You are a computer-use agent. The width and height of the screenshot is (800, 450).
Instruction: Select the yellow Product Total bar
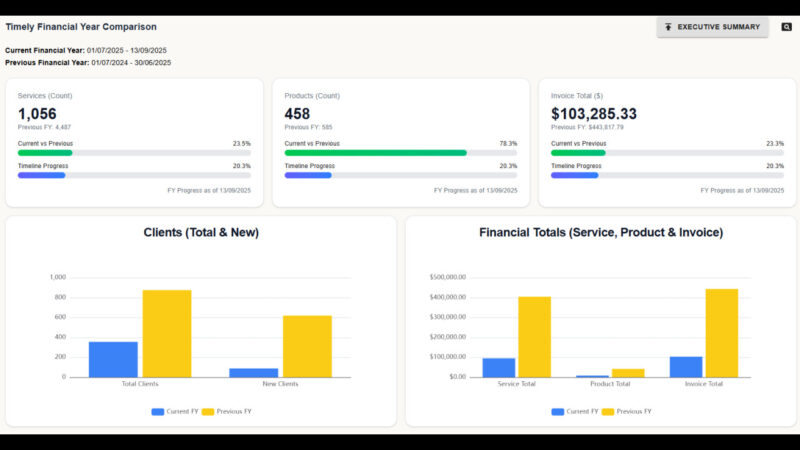click(628, 373)
